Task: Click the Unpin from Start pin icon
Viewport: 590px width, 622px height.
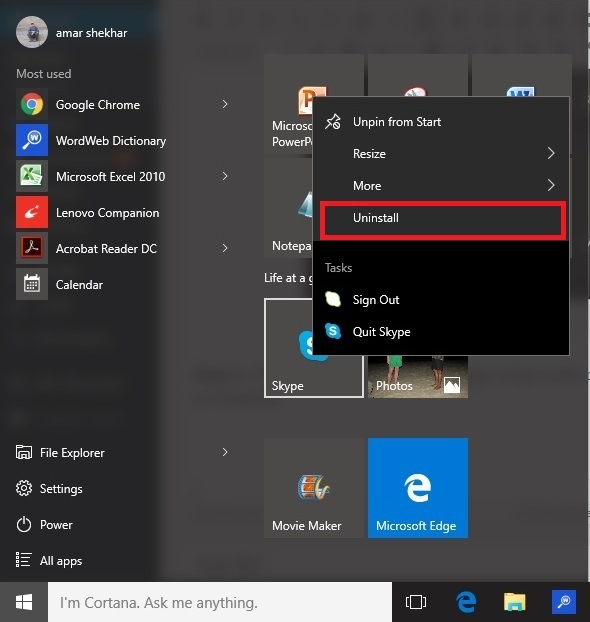Action: pyautogui.click(x=333, y=122)
